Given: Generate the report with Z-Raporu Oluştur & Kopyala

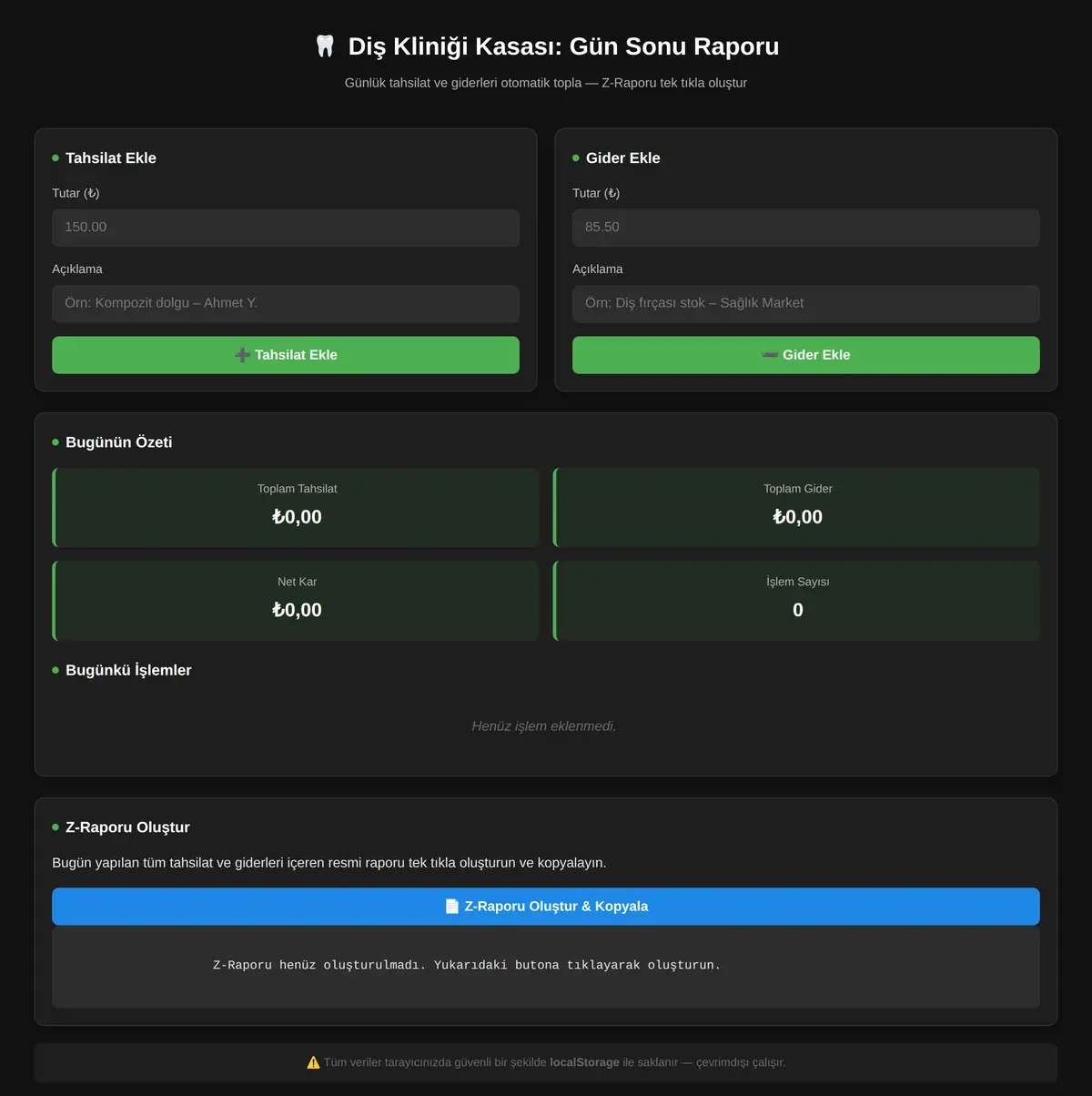Looking at the screenshot, I should click(546, 907).
